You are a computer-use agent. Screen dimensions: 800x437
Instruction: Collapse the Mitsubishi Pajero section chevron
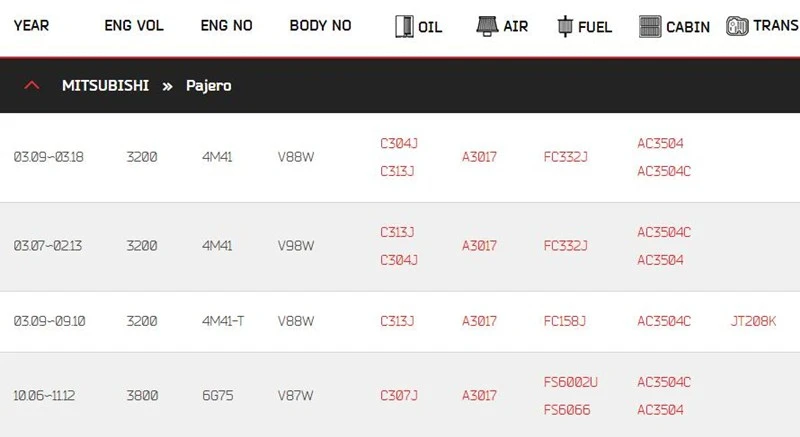pos(32,85)
